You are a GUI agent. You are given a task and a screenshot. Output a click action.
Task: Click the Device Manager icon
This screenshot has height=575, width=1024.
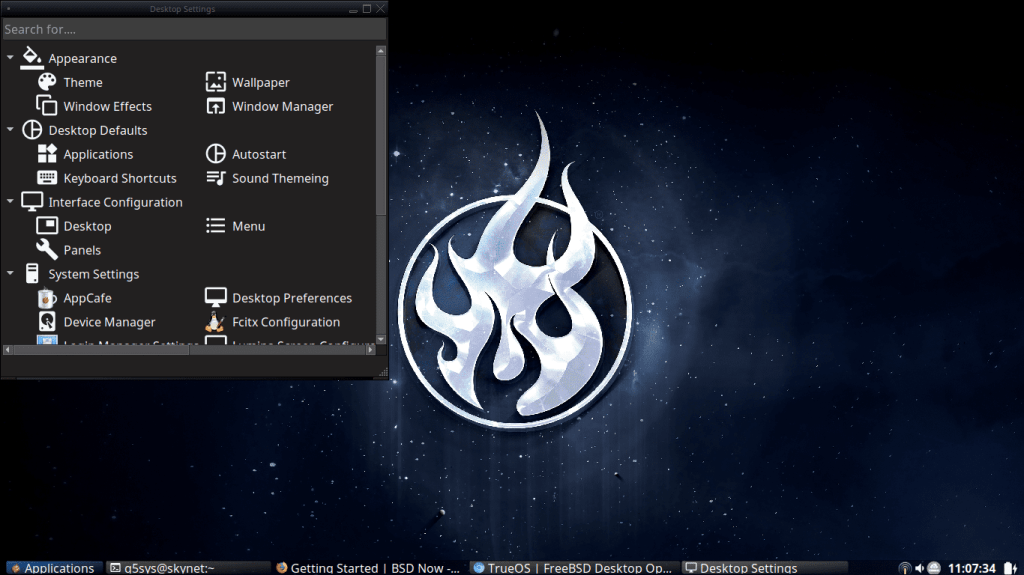(x=46, y=321)
